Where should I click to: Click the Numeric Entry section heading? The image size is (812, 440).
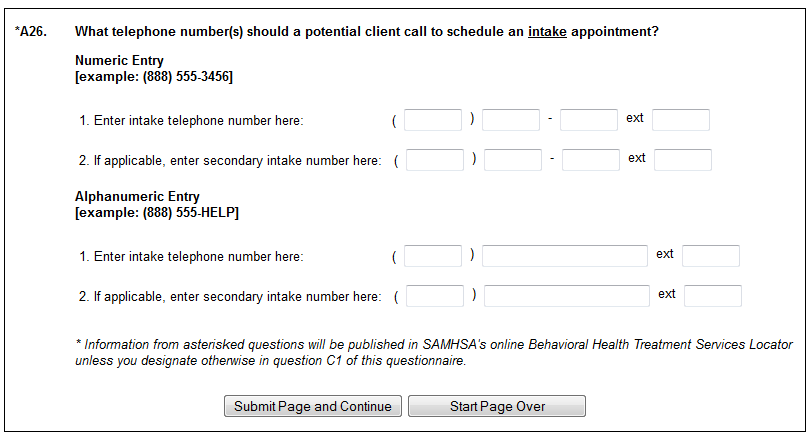pos(119,61)
